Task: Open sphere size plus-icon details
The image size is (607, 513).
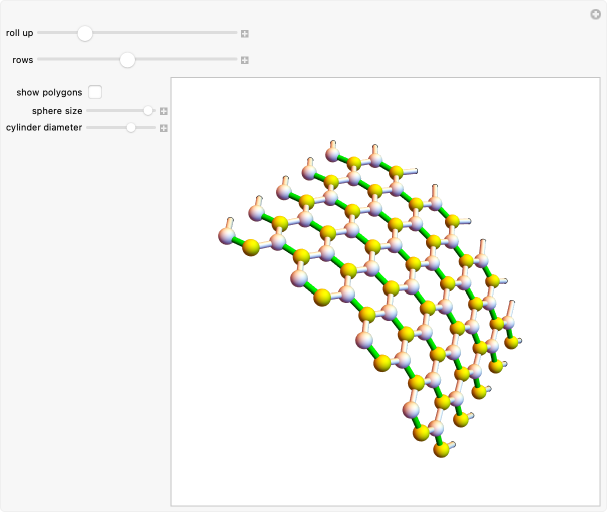Action: click(x=164, y=111)
